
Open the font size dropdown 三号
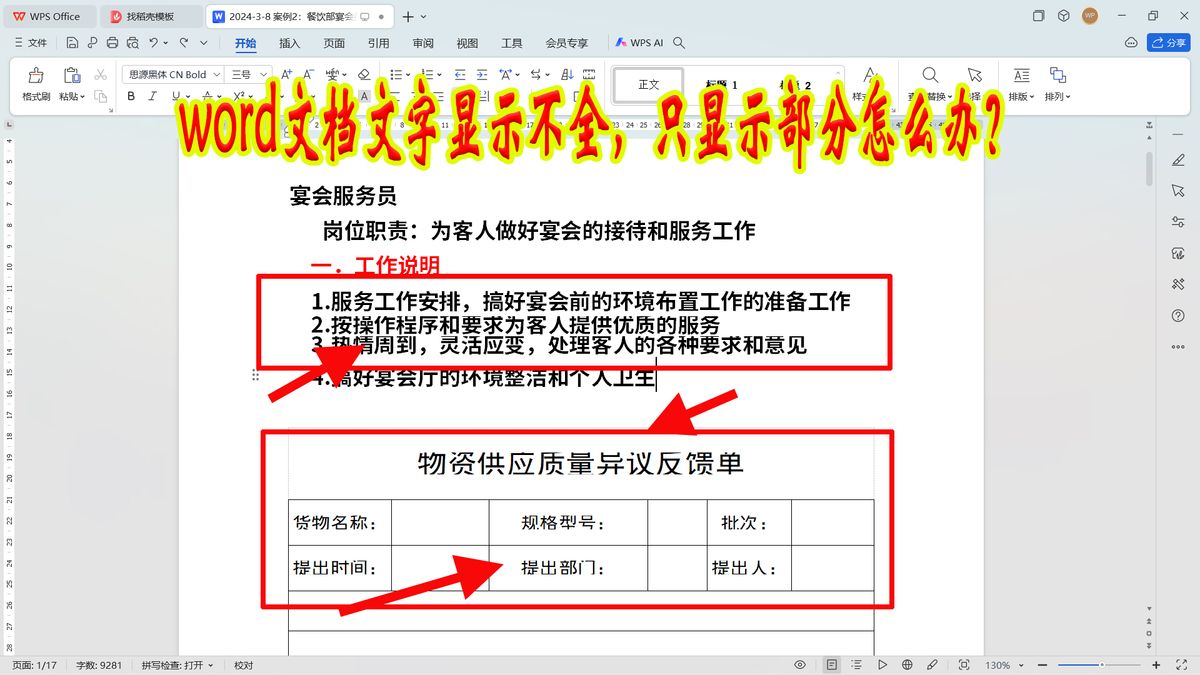[x=264, y=74]
